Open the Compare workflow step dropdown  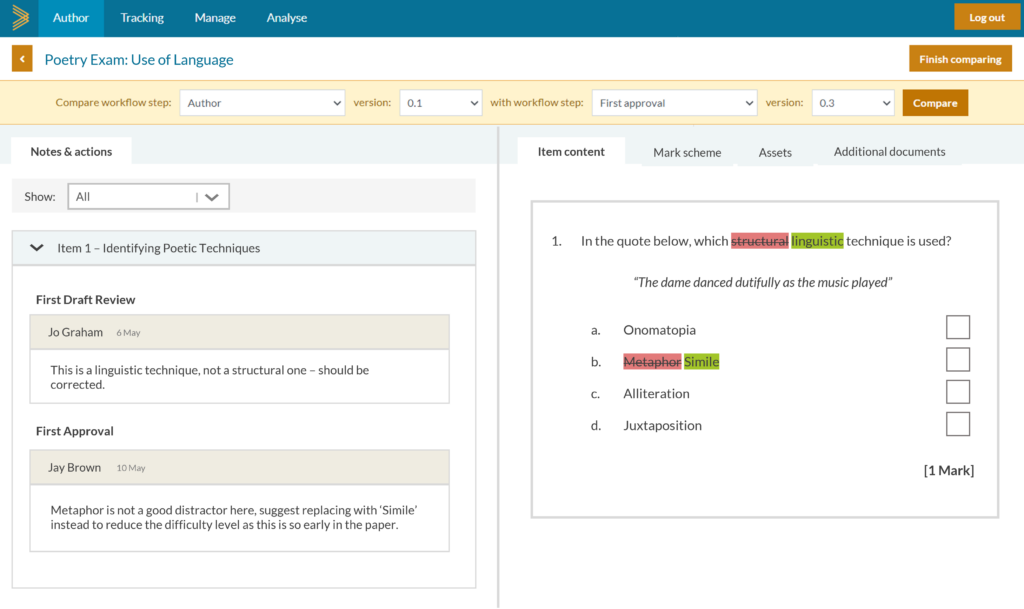pyautogui.click(x=262, y=102)
